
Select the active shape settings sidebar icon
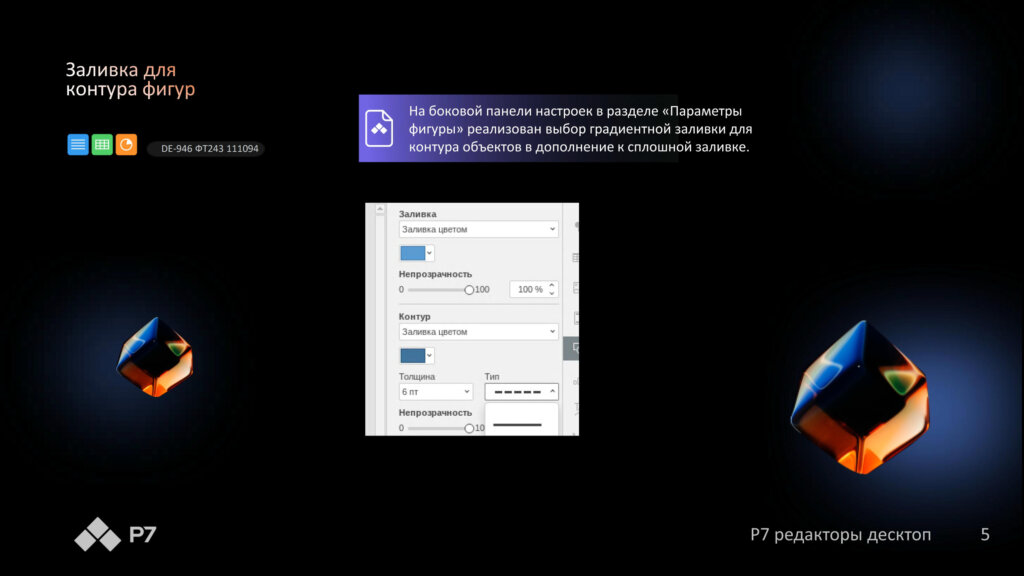pos(575,348)
